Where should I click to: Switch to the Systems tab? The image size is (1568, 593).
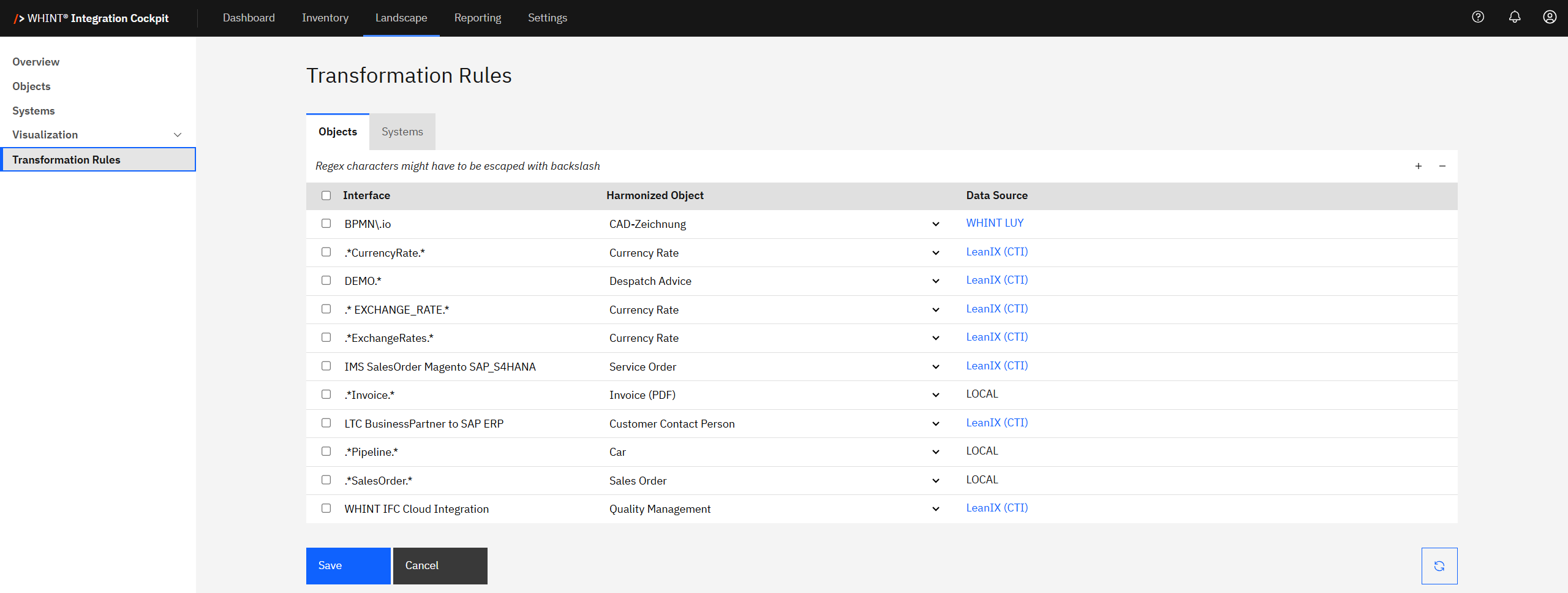click(x=402, y=132)
